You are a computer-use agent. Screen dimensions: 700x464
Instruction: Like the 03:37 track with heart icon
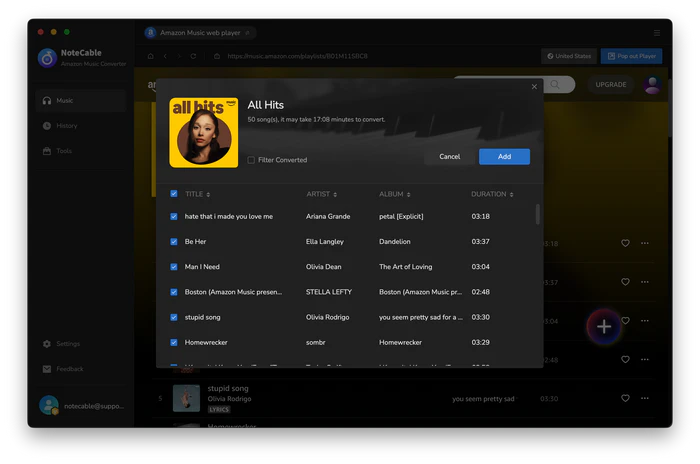pyautogui.click(x=625, y=282)
